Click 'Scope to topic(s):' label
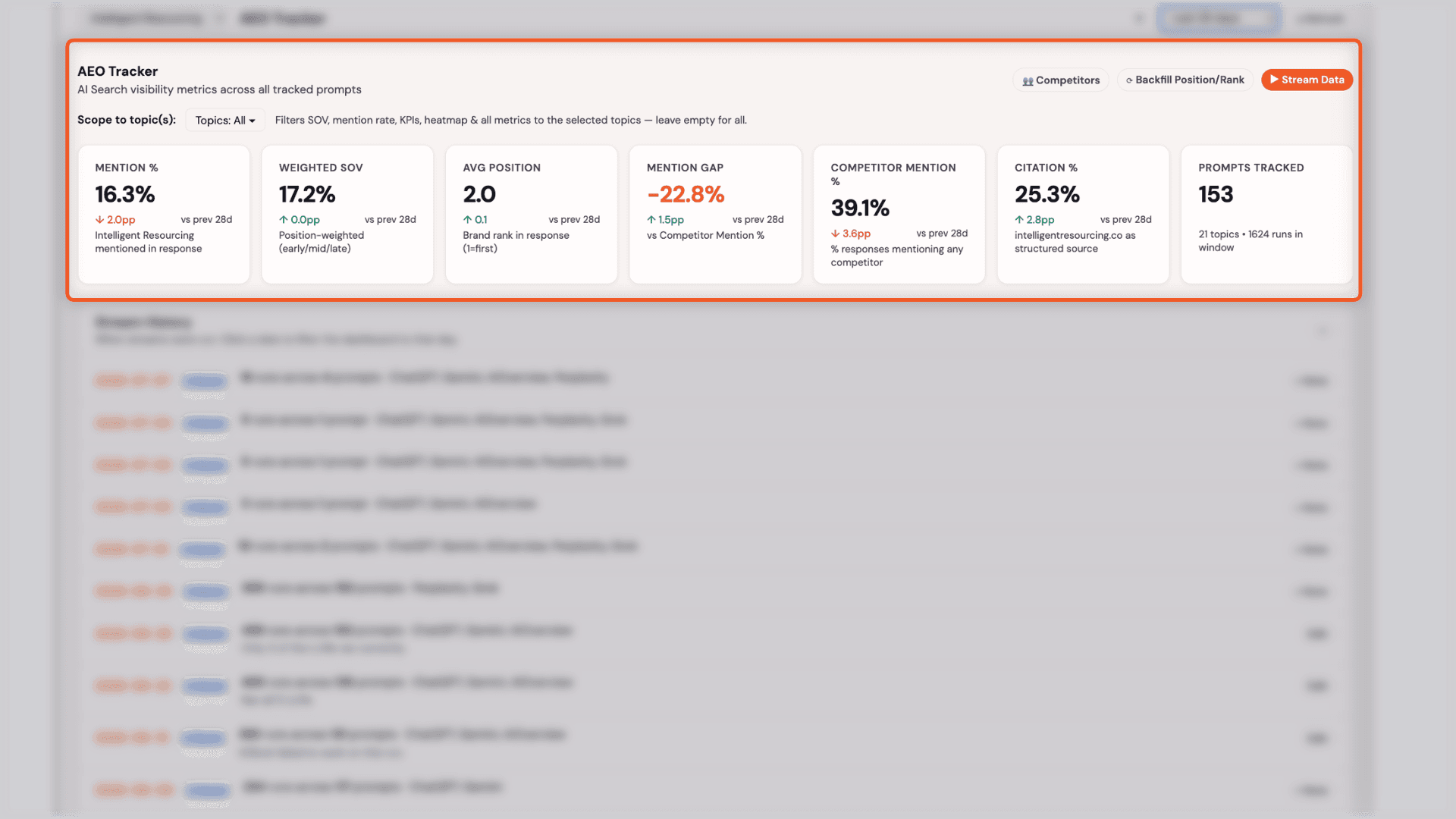 click(127, 120)
